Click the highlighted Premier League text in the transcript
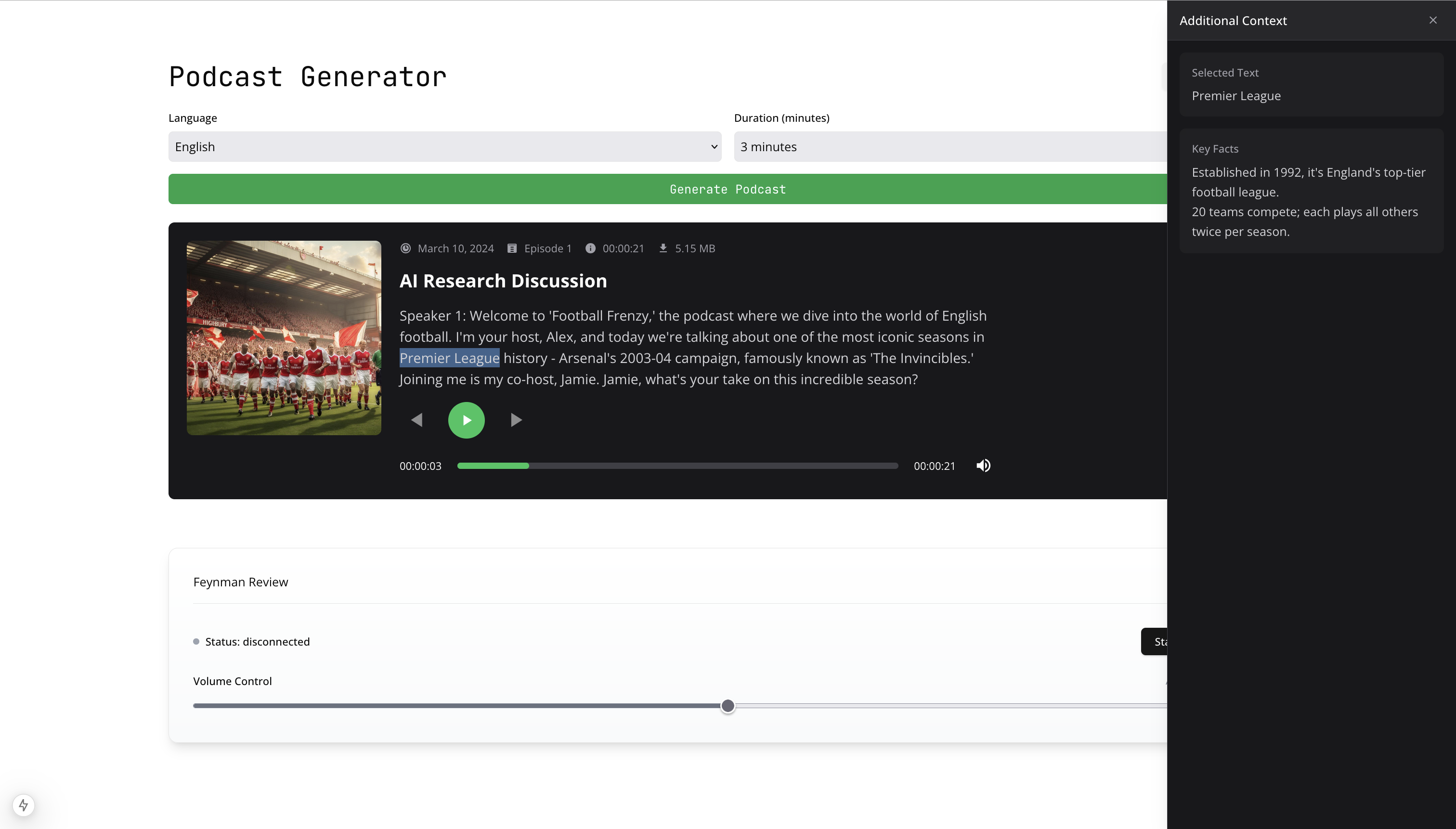 449,358
